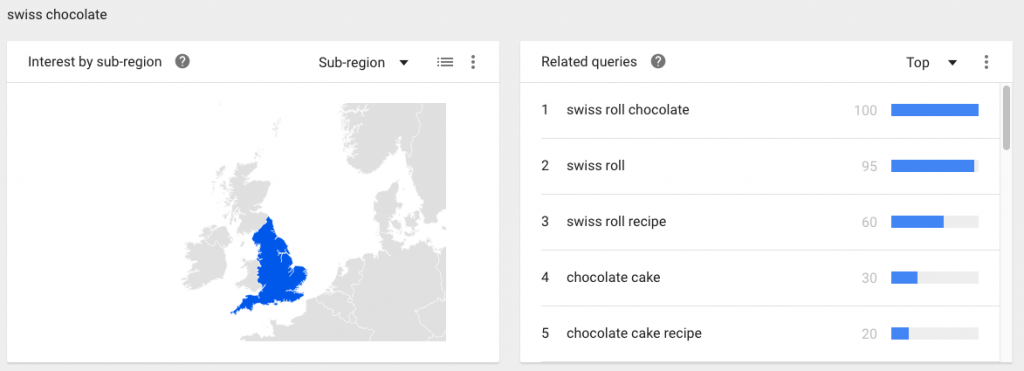1024x371 pixels.
Task: Switch sub-region map to list view
Action: (x=445, y=62)
